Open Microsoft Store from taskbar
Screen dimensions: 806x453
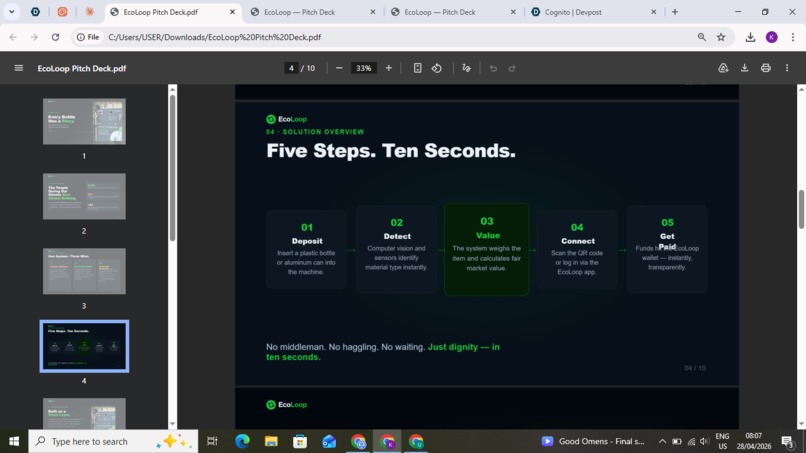pos(300,441)
